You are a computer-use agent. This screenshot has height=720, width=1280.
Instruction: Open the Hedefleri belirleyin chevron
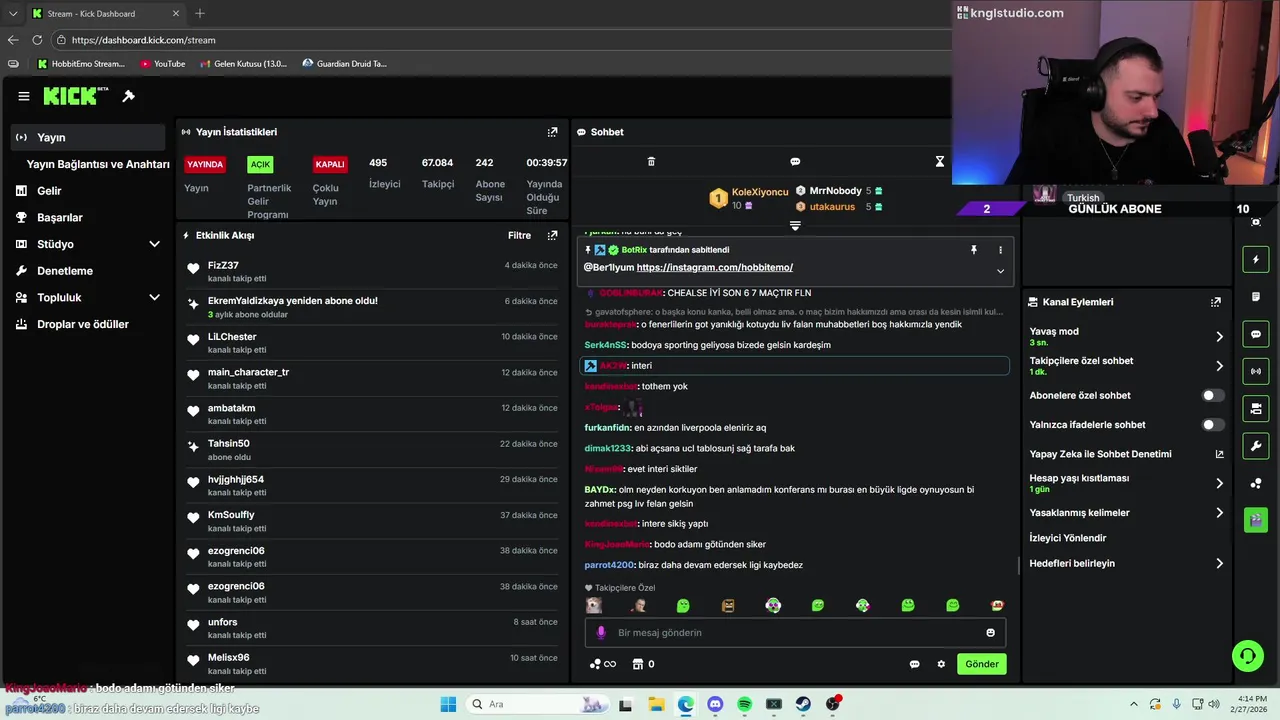[x=1219, y=564]
